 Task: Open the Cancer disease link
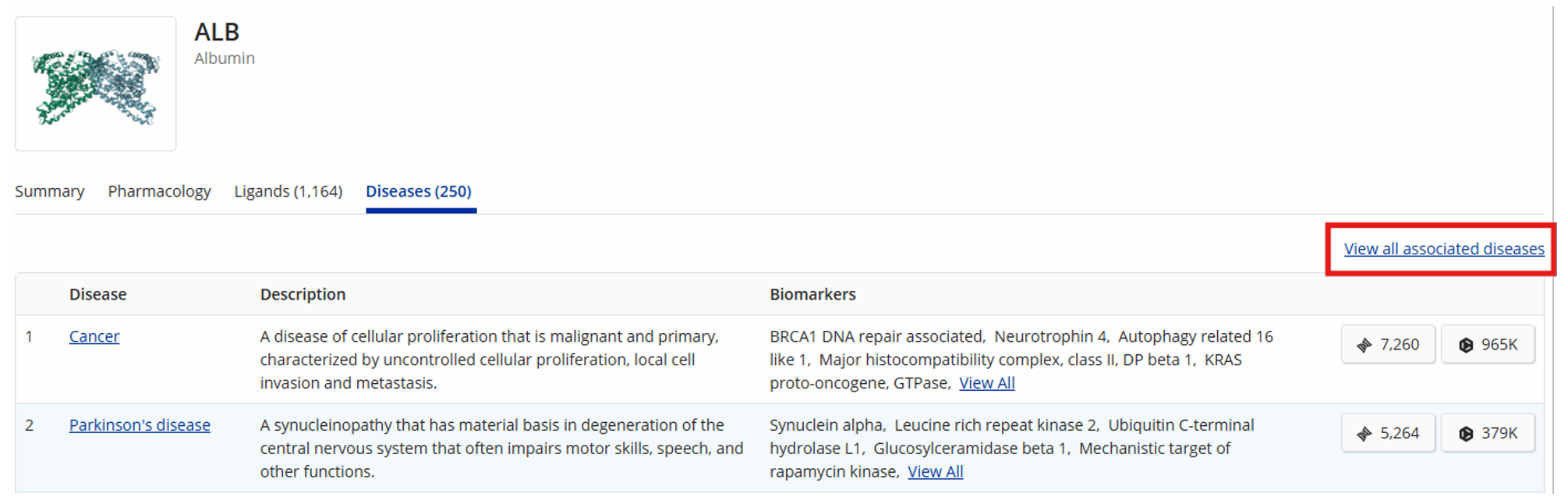[94, 336]
